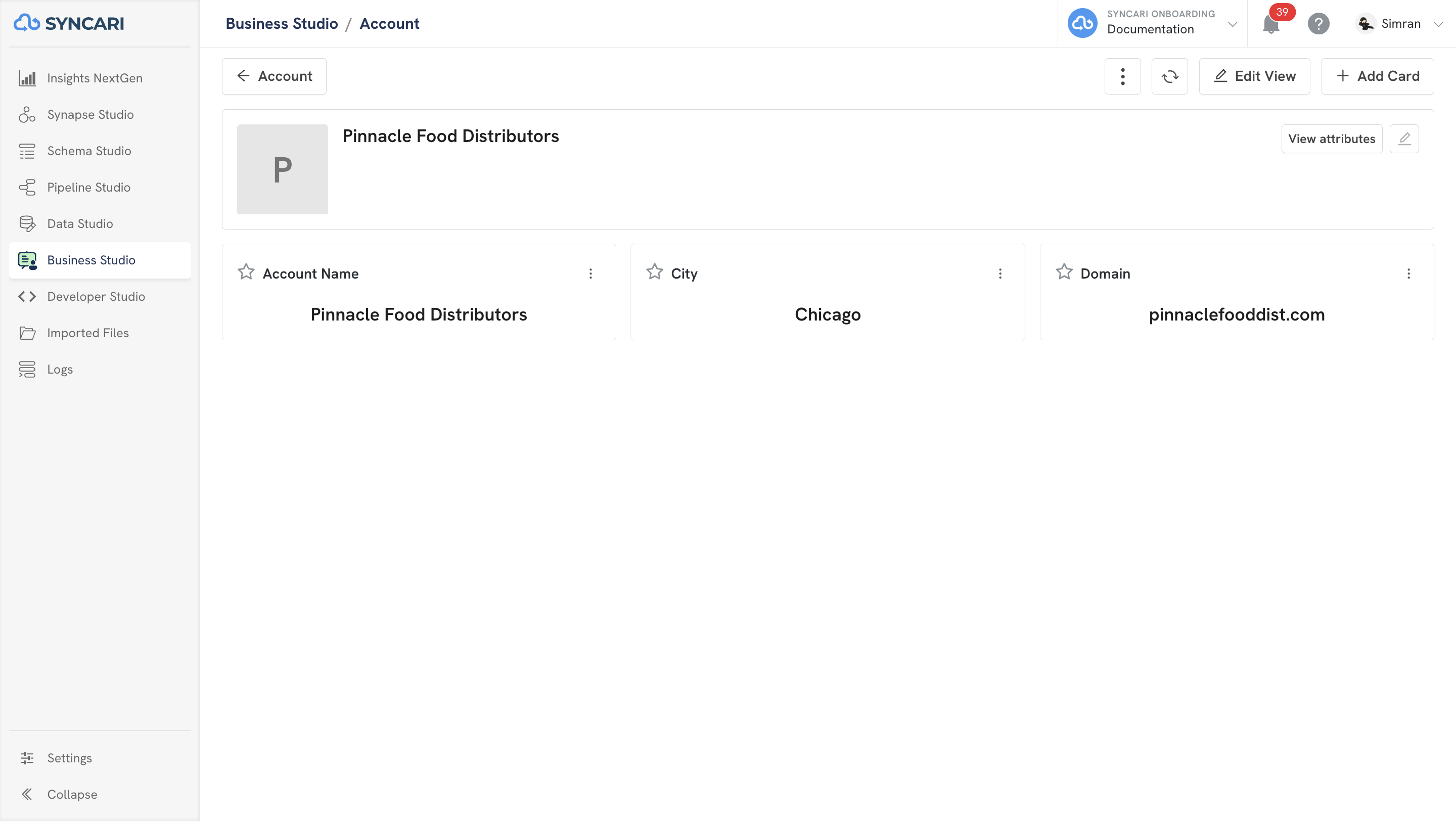
Task: Select Business Studio in sidebar
Action: point(100,260)
